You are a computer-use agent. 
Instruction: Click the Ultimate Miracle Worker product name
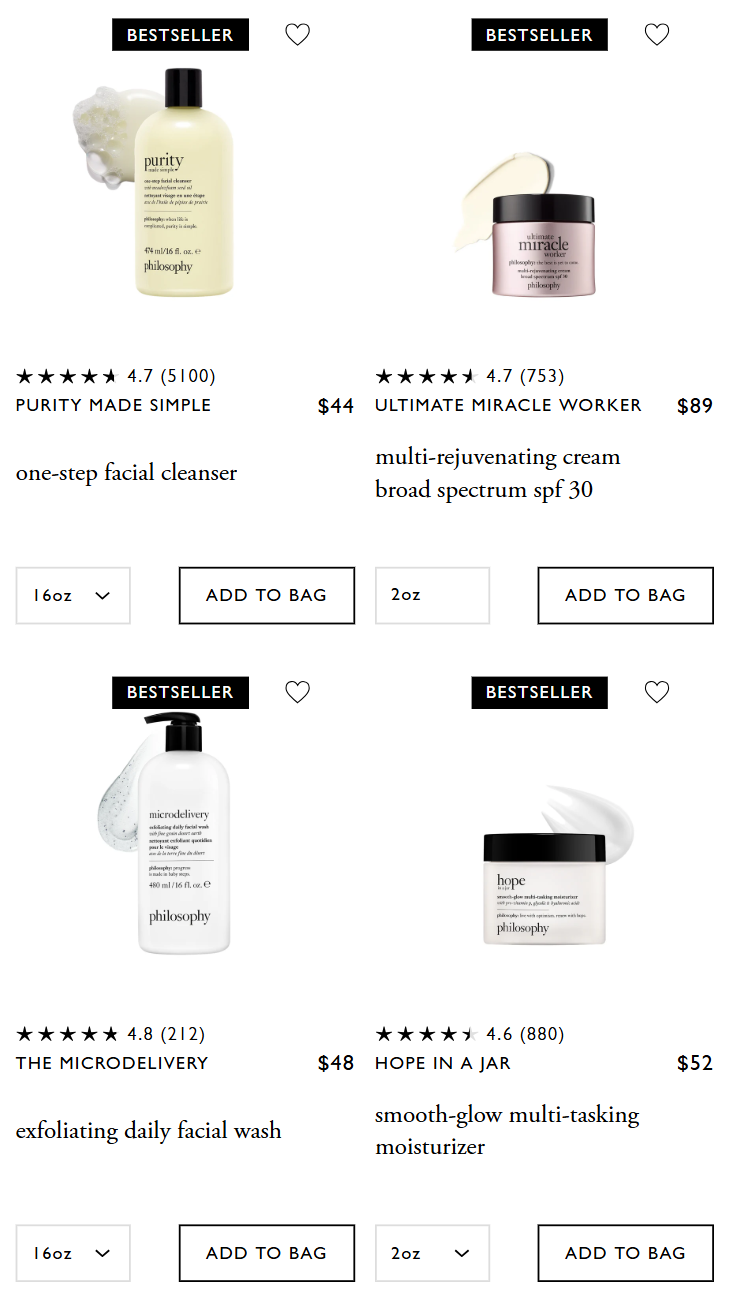pyautogui.click(x=508, y=405)
